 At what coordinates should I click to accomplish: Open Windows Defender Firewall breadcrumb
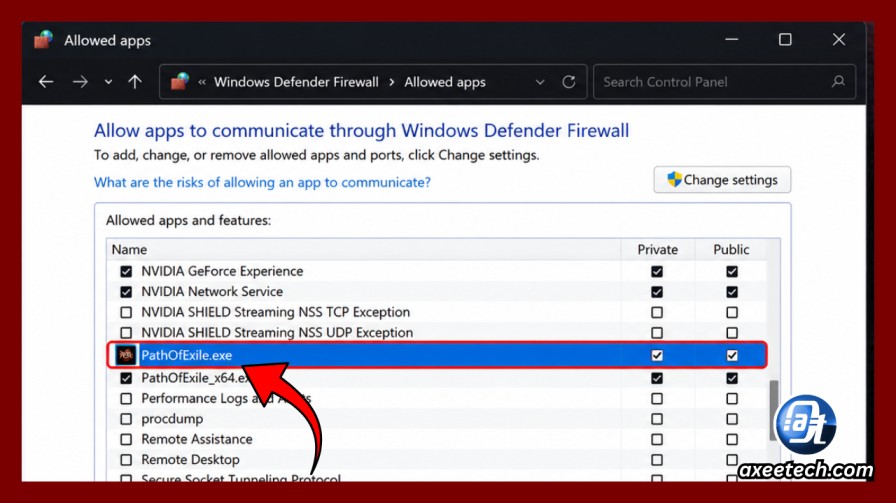coord(296,82)
